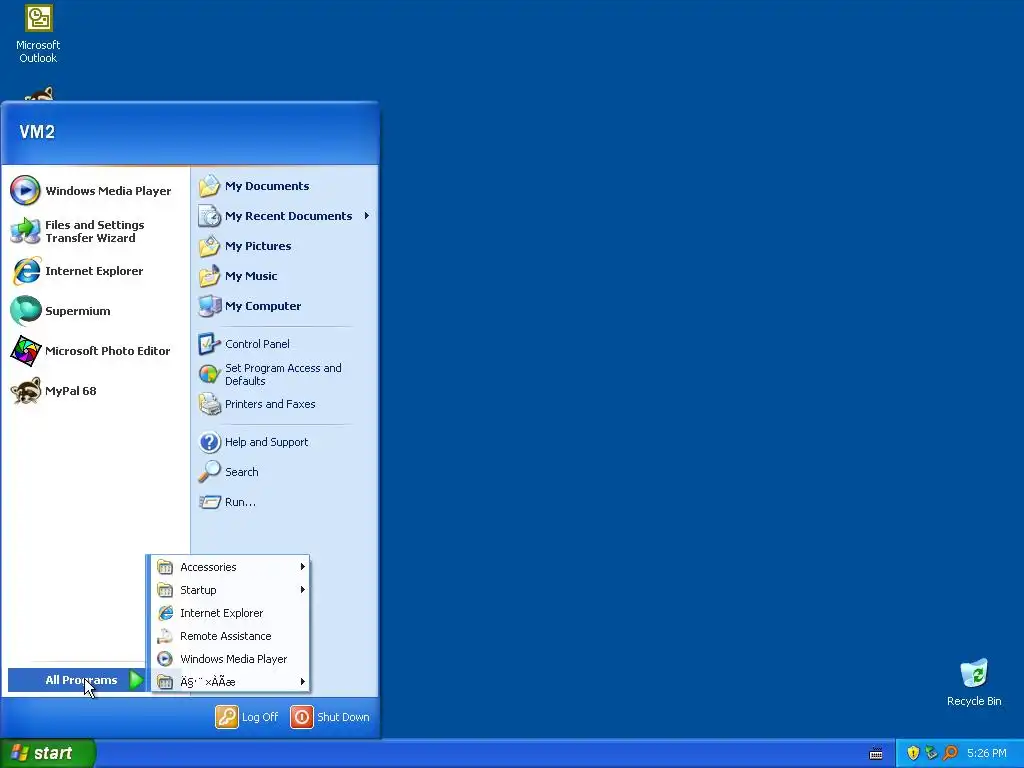This screenshot has height=768, width=1024.
Task: Choose Remote Assistance in All Programs
Action: (x=231, y=636)
